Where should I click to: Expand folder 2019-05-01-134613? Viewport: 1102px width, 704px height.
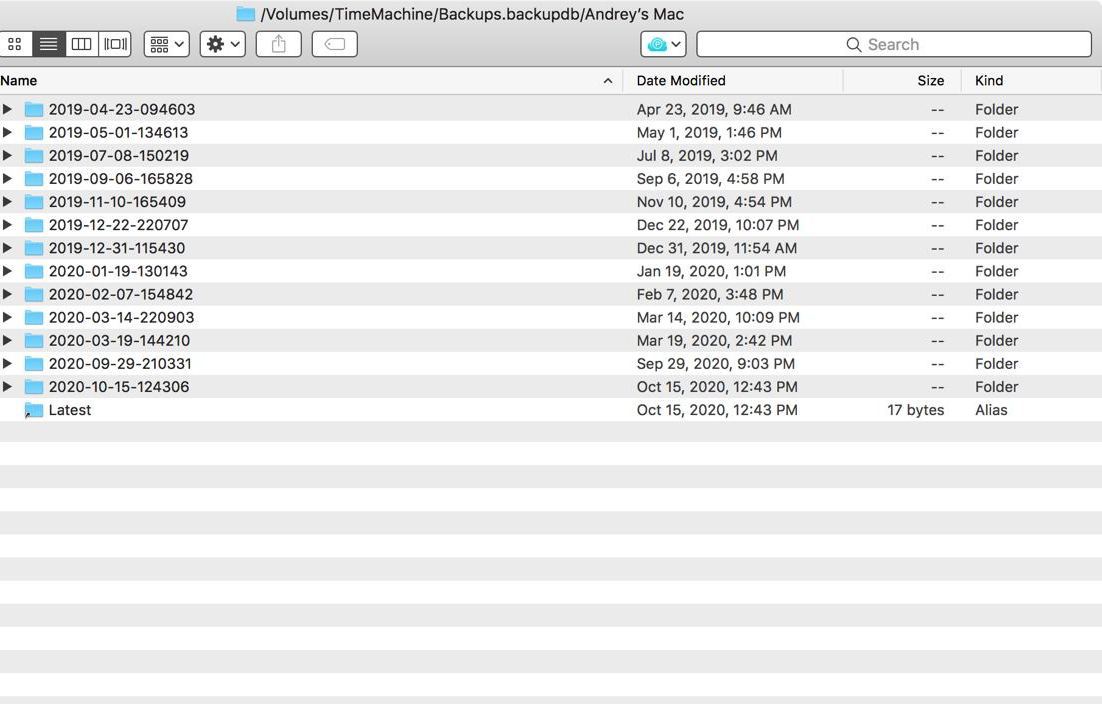(7, 132)
